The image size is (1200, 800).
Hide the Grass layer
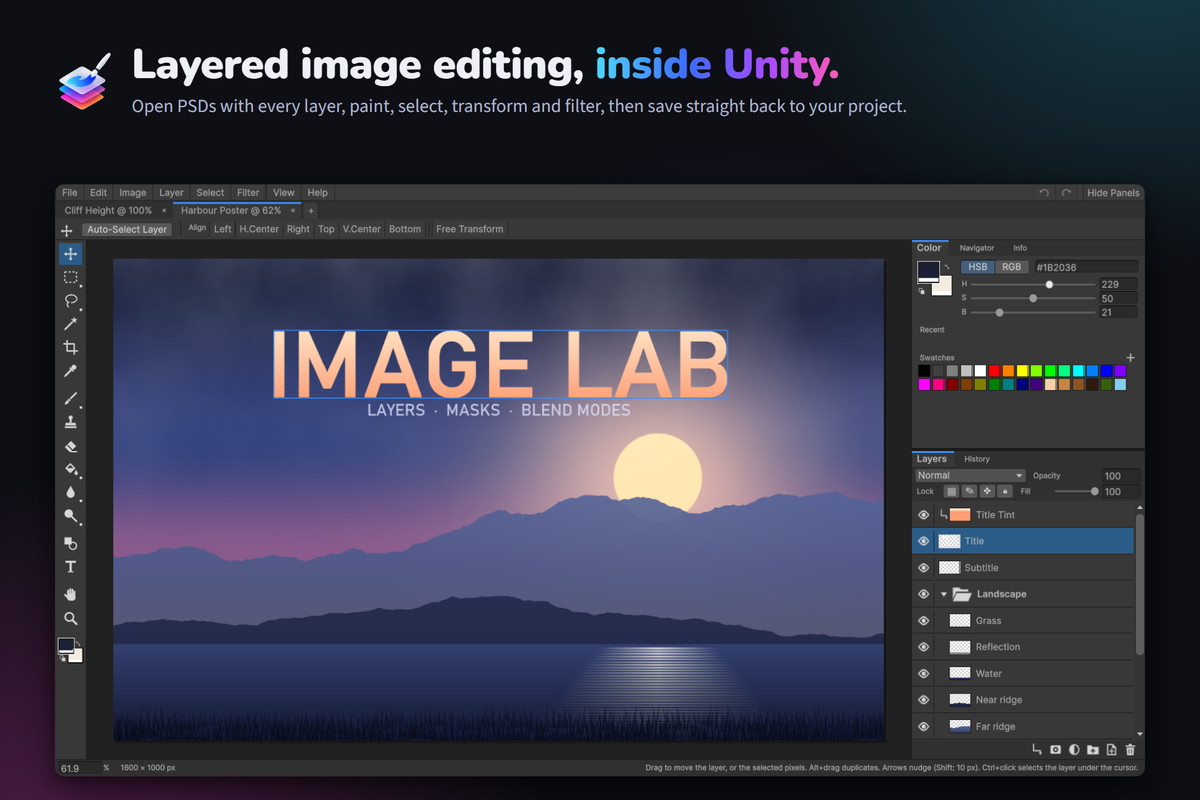click(x=924, y=621)
